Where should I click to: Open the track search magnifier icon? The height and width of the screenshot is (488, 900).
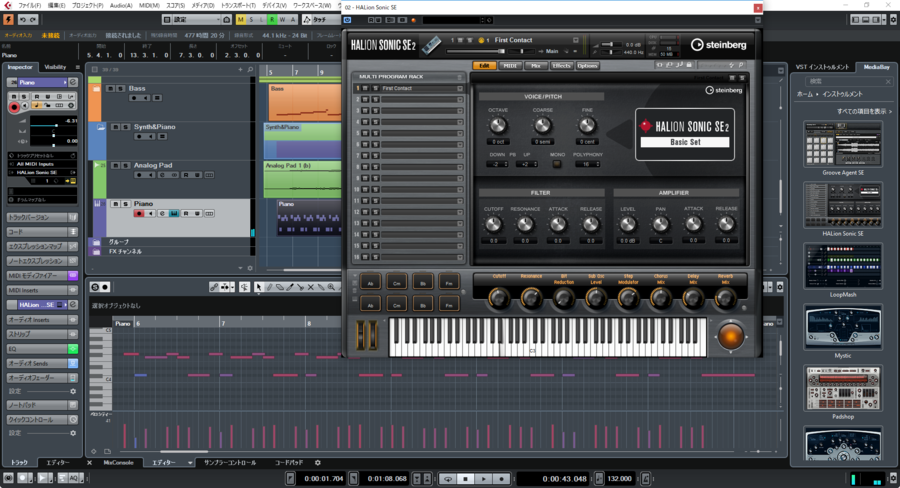[250, 69]
